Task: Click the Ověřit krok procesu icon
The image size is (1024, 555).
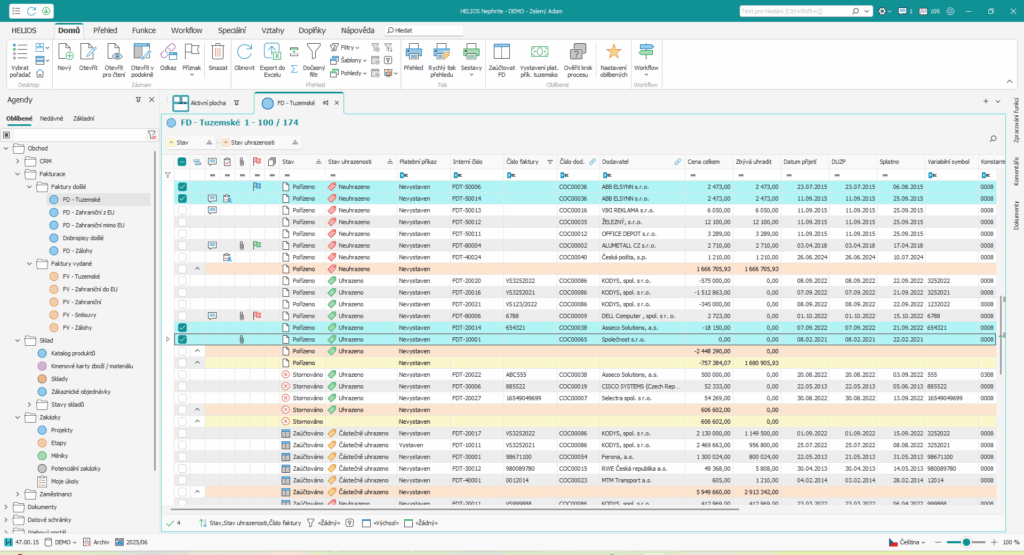Action: [579, 54]
